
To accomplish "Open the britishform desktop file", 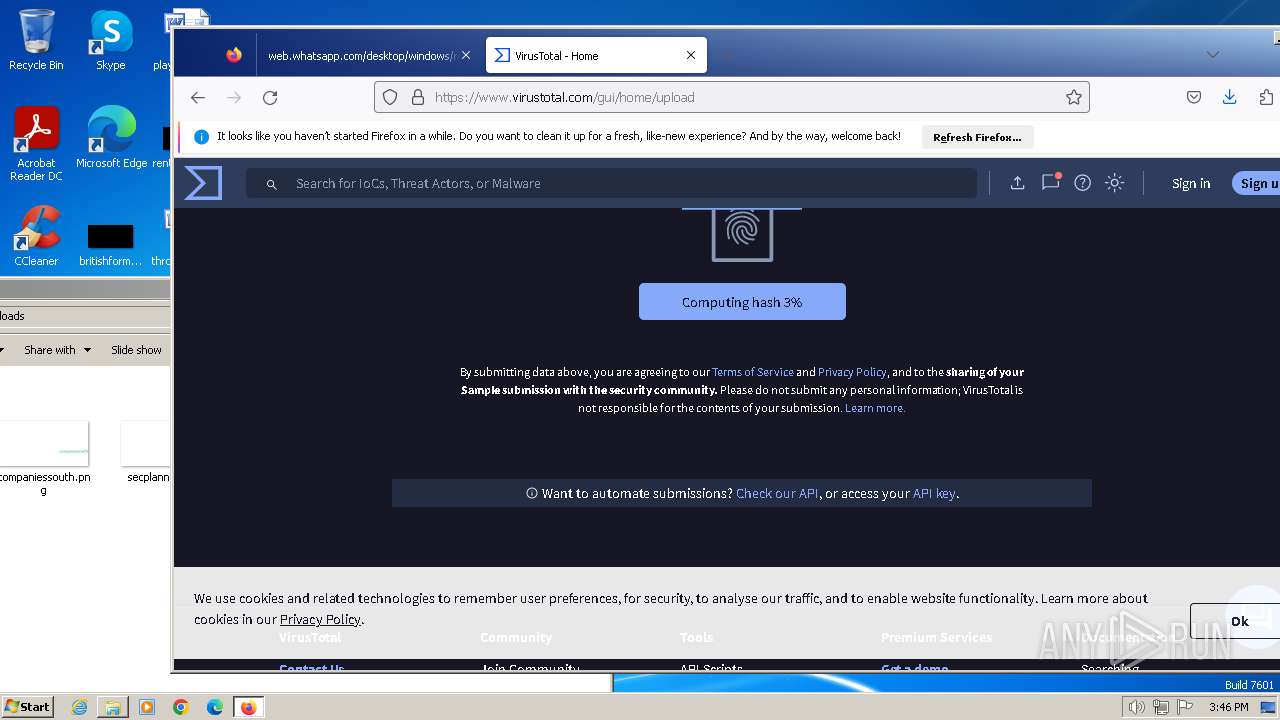I will [x=111, y=244].
